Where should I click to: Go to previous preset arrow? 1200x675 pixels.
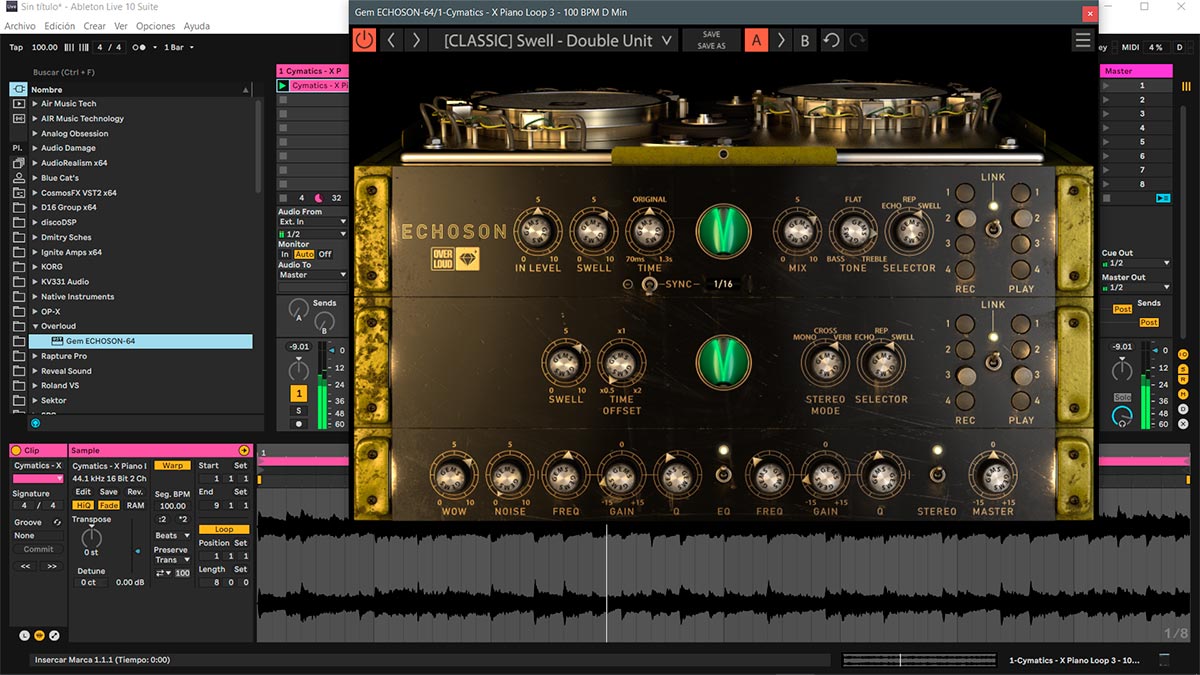coord(392,40)
